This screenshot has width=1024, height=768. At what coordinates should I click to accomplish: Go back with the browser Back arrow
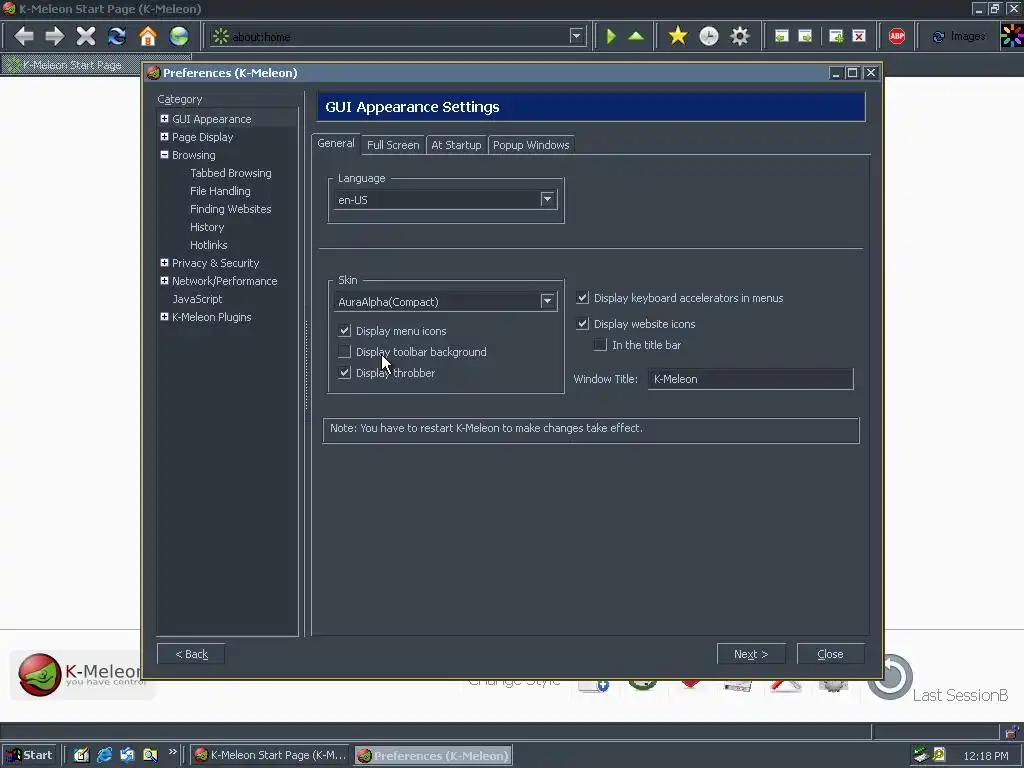pyautogui.click(x=24, y=36)
